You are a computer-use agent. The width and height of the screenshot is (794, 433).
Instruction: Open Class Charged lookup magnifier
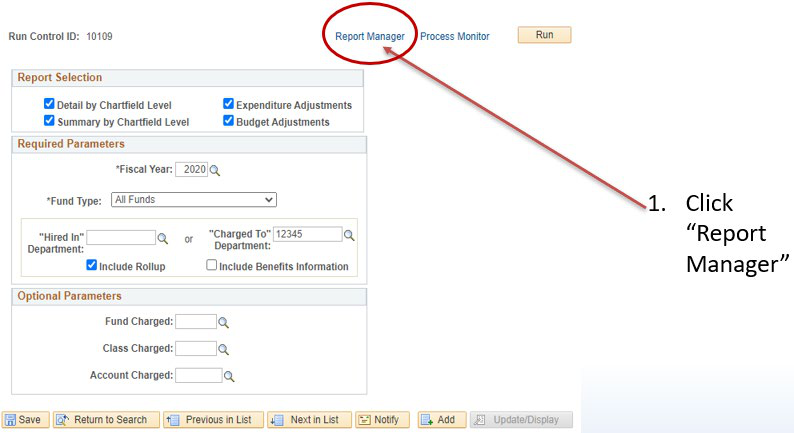223,349
